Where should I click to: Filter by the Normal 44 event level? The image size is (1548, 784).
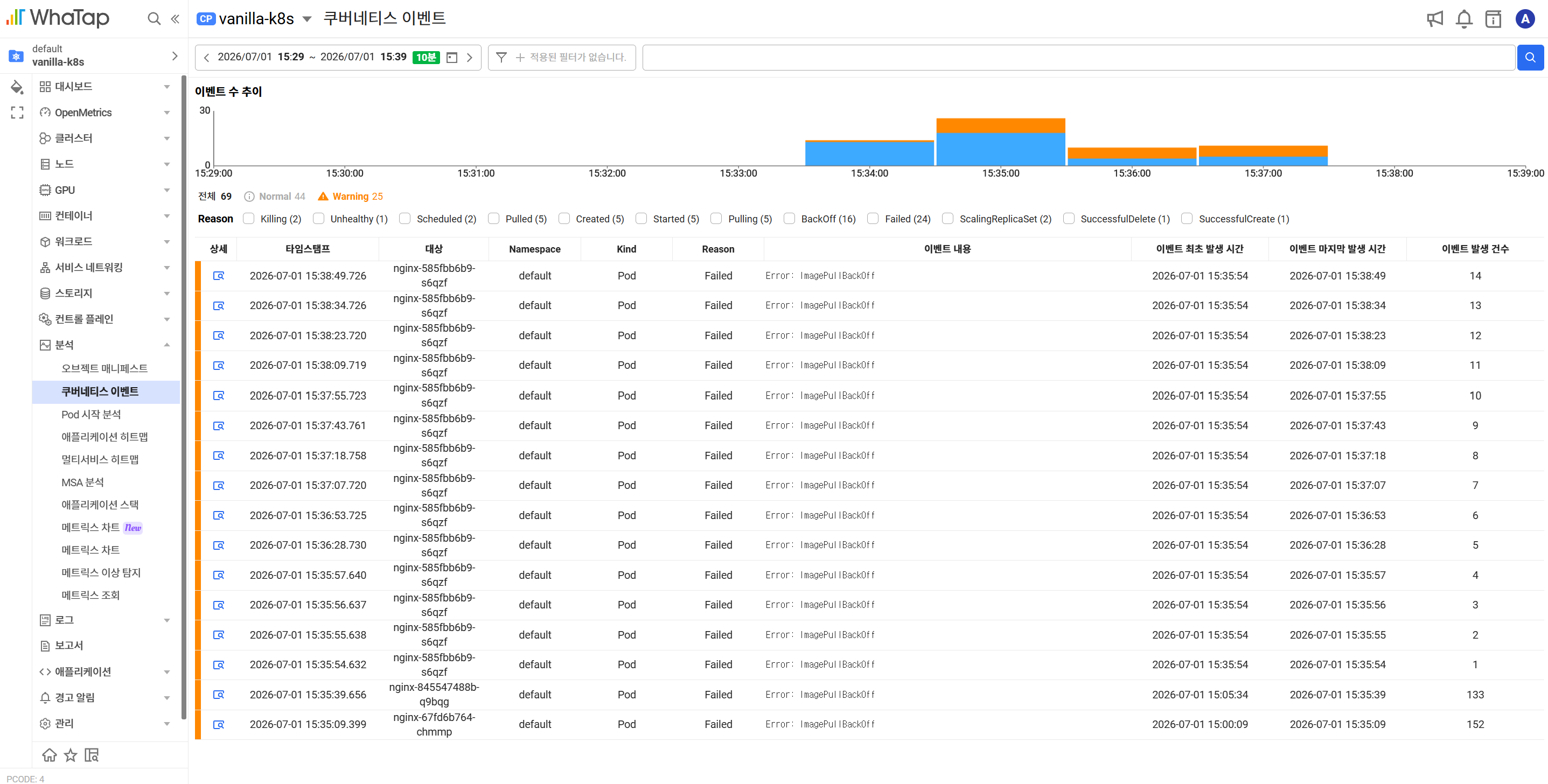(x=275, y=197)
